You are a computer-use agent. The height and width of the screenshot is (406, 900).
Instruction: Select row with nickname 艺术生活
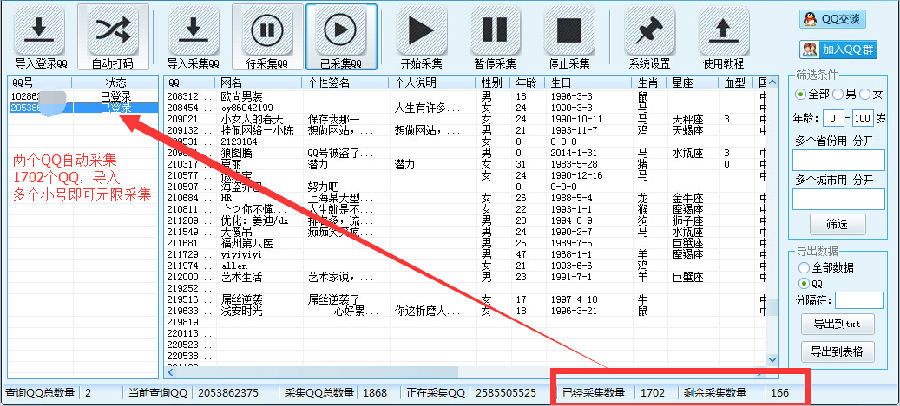pos(465,277)
